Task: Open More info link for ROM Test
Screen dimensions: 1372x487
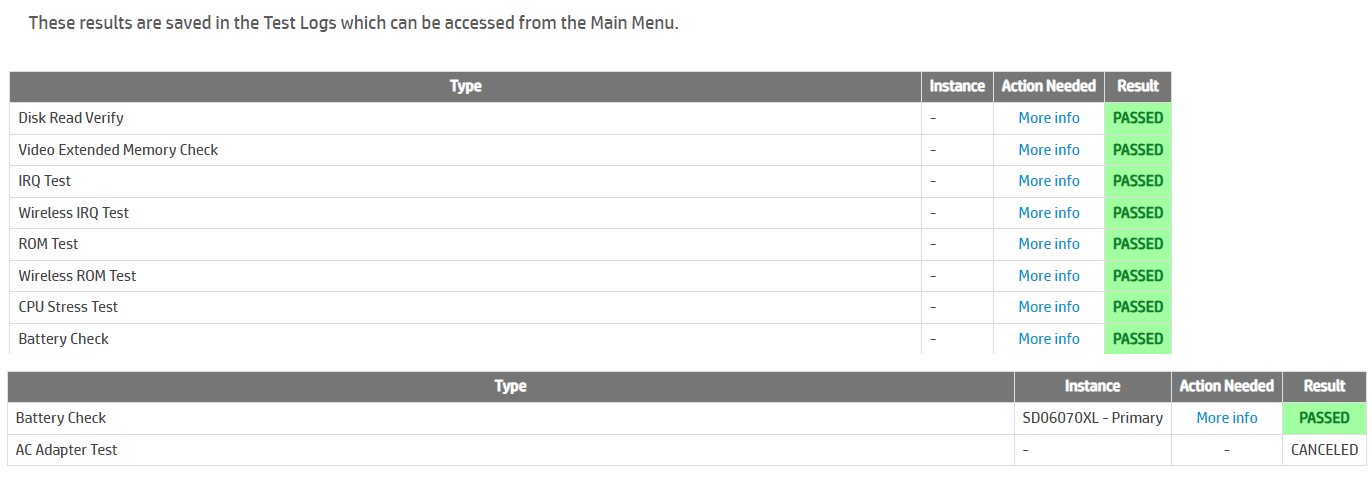Action: coord(1048,244)
